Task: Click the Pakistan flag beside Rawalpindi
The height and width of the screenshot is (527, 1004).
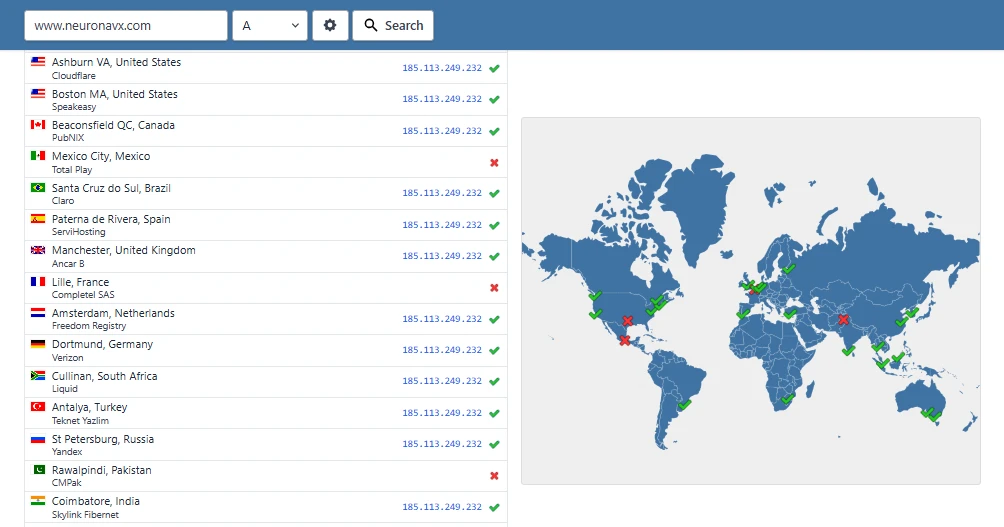Action: pos(38,469)
